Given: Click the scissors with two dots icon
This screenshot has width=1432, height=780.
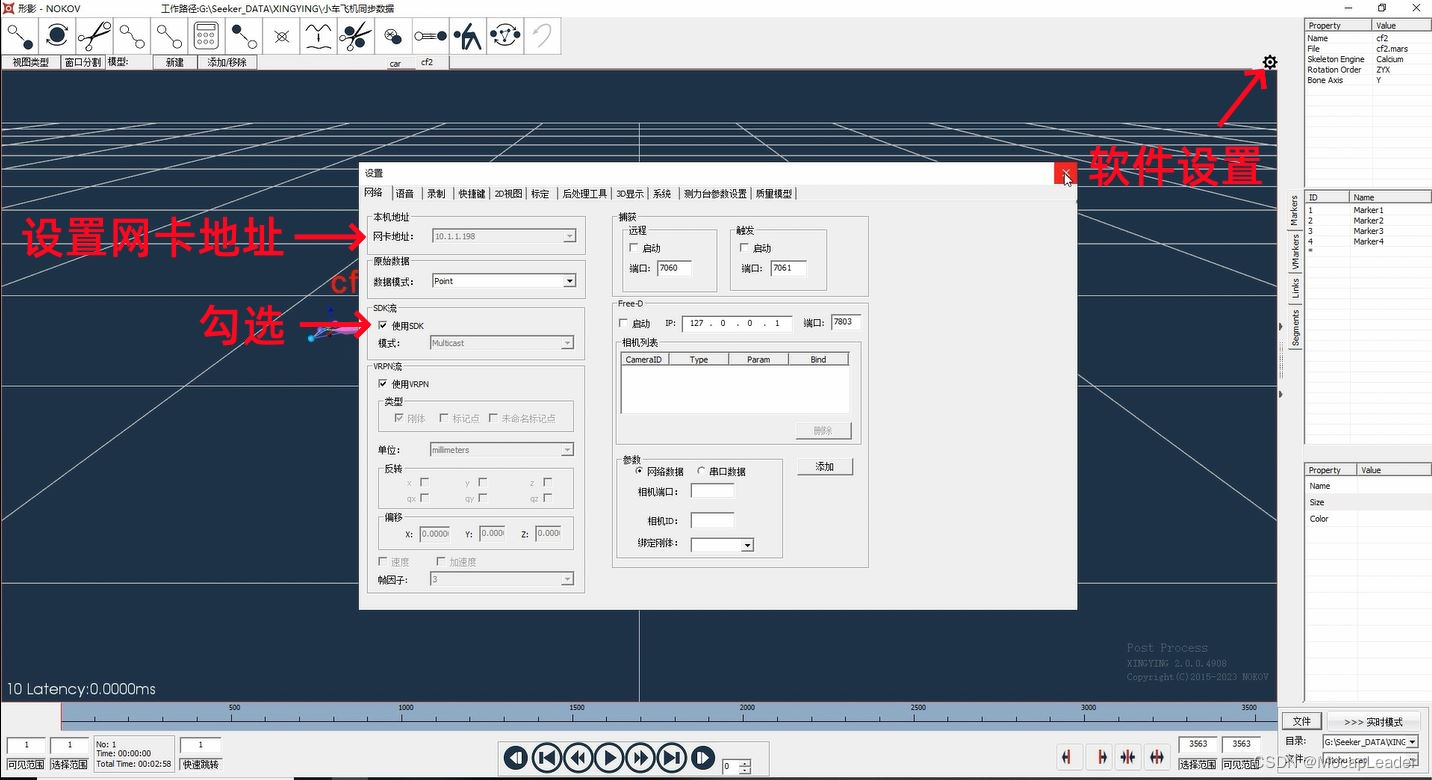Looking at the screenshot, I should [x=355, y=36].
